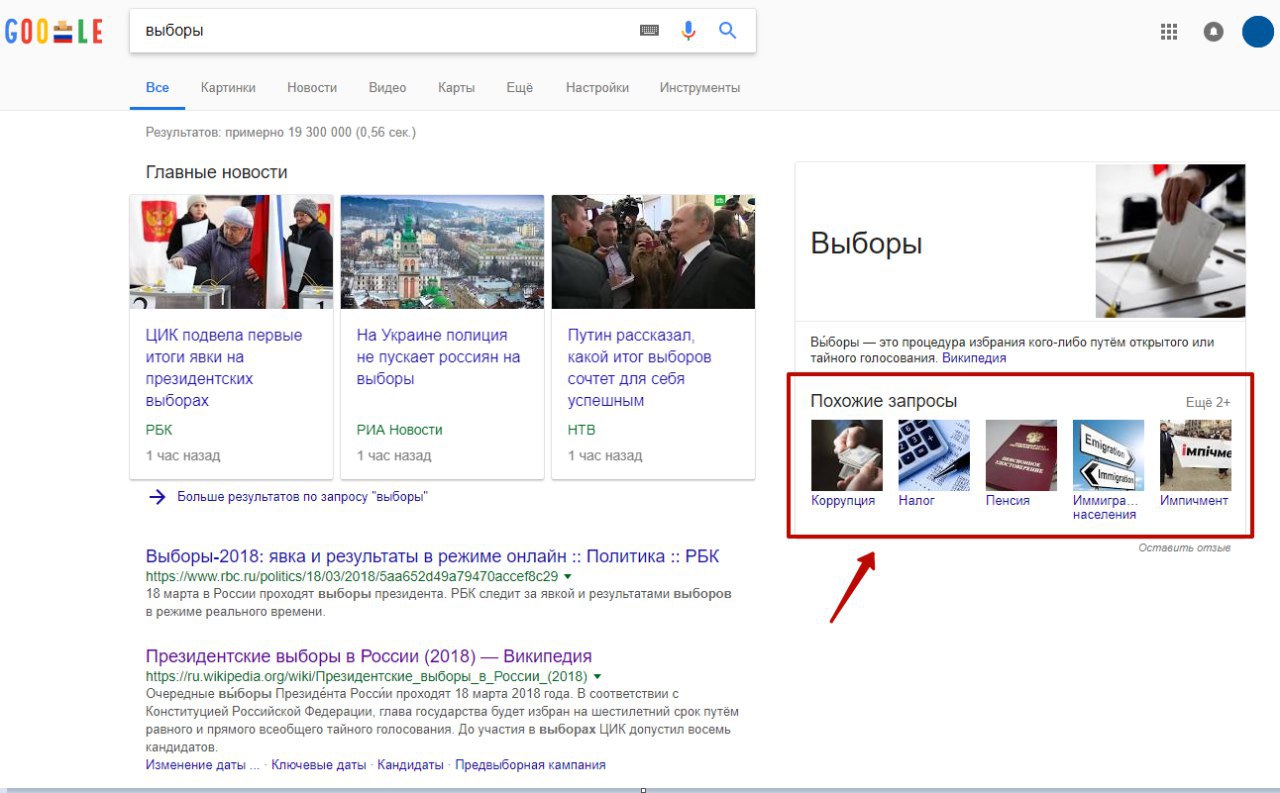Open sitelink 'Кандидаты'
Image resolution: width=1280 pixels, height=793 pixels.
tap(410, 765)
